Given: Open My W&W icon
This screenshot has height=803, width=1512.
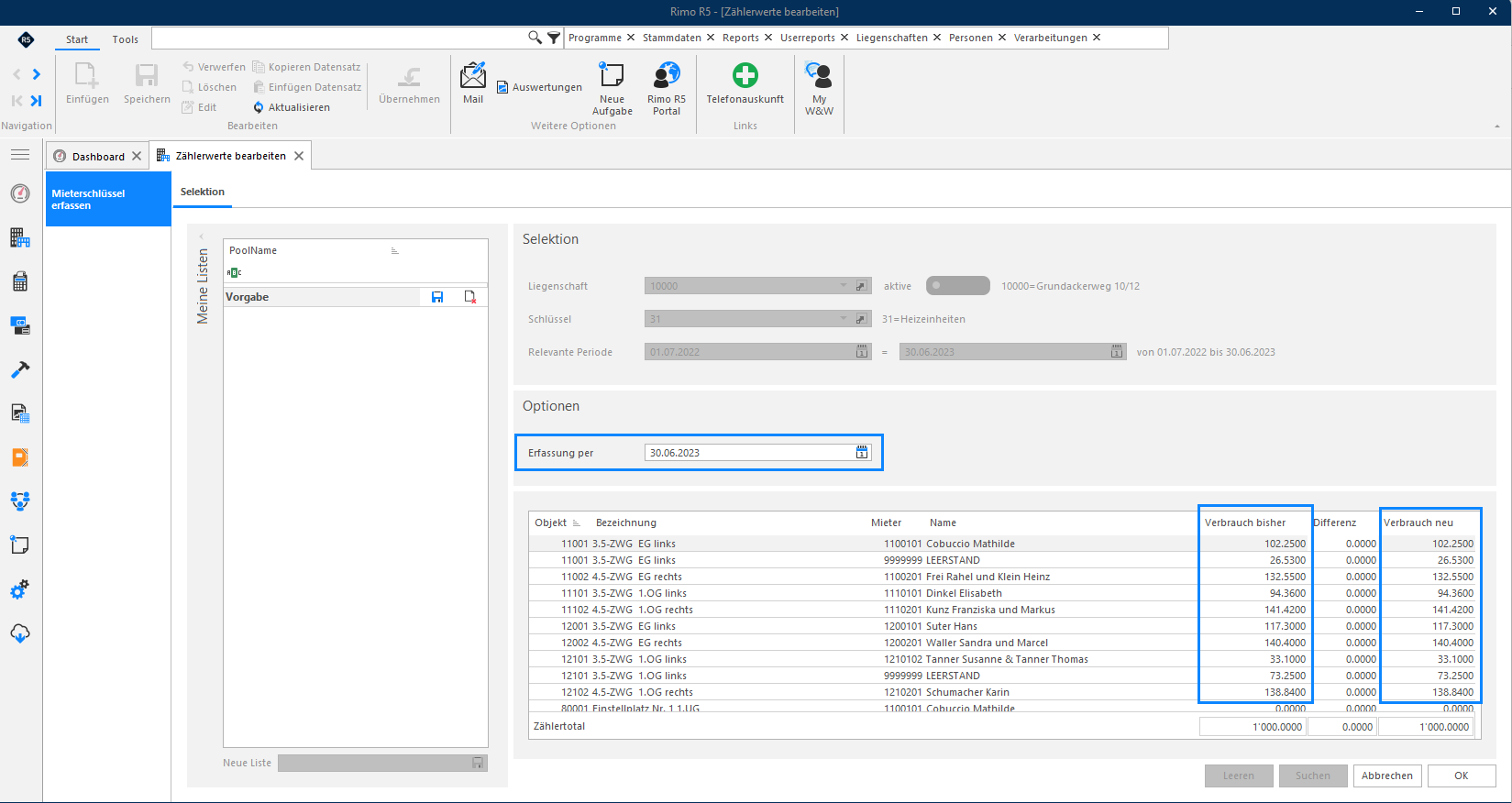Looking at the screenshot, I should [819, 75].
